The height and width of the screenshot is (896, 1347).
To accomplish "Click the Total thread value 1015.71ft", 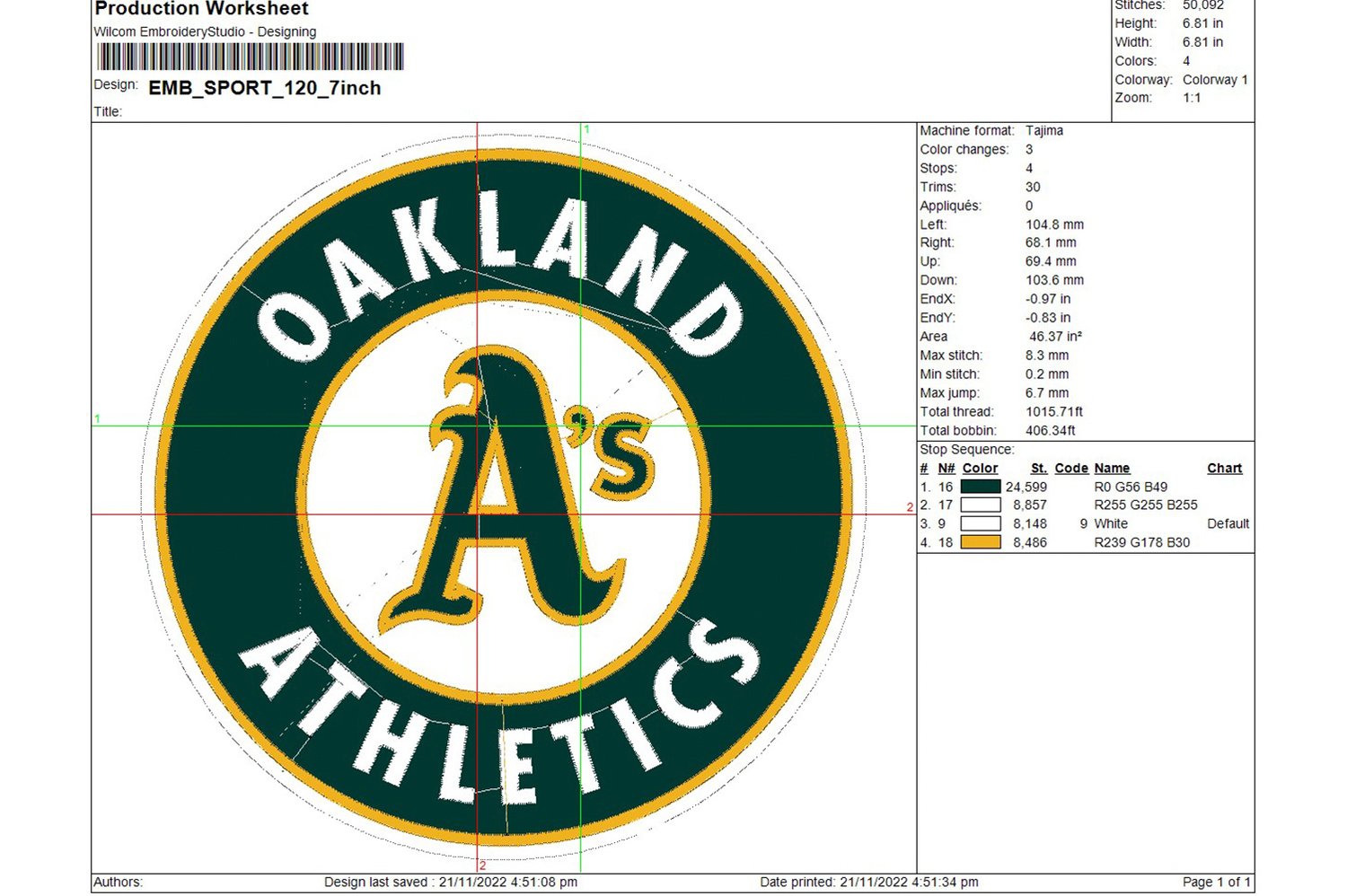I will tap(1054, 412).
